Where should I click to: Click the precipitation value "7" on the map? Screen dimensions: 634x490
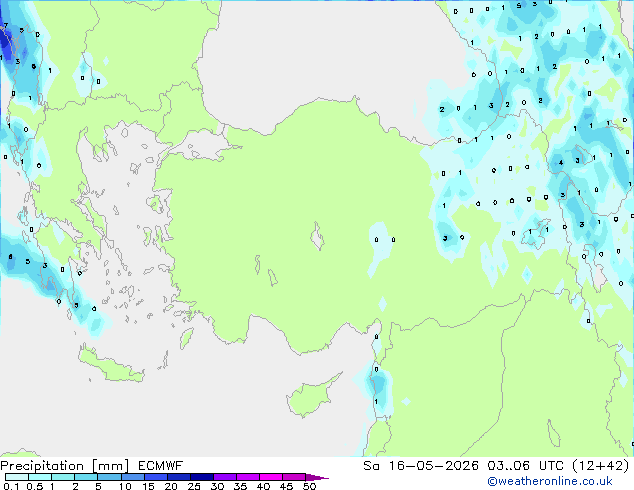pos(6,25)
